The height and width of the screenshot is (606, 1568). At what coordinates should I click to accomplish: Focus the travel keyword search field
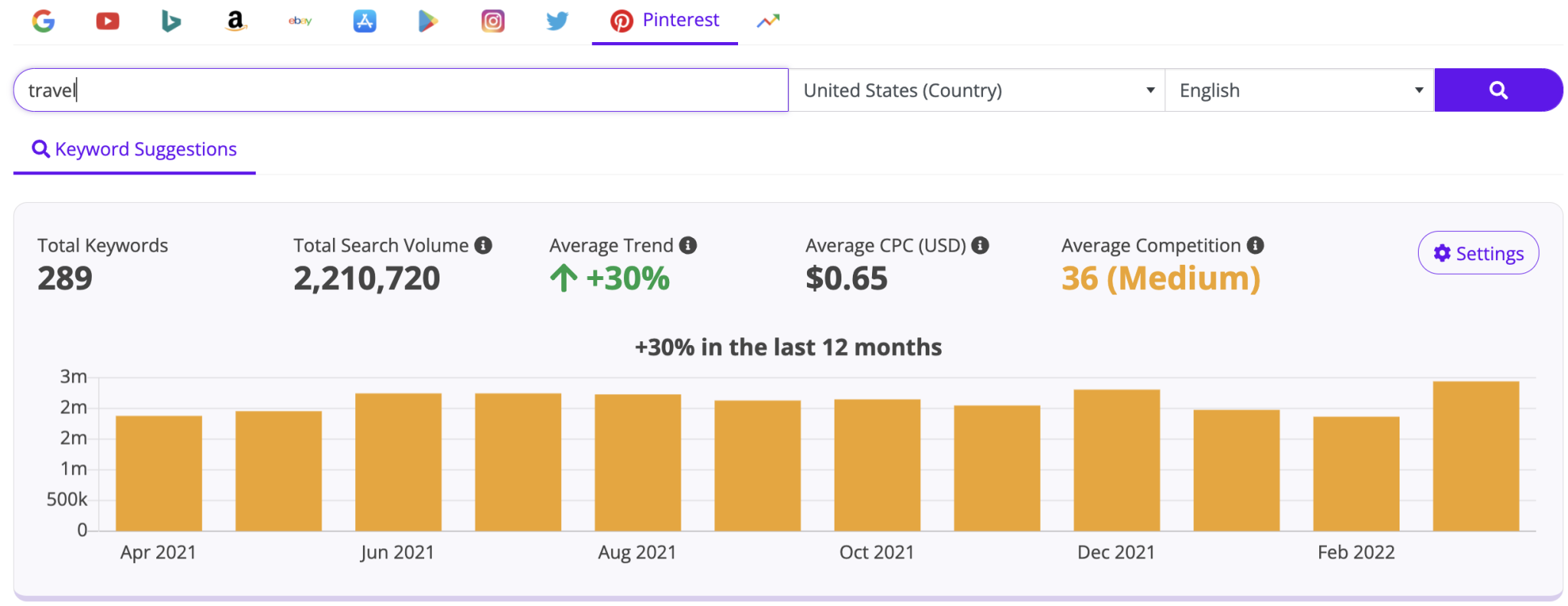click(400, 90)
